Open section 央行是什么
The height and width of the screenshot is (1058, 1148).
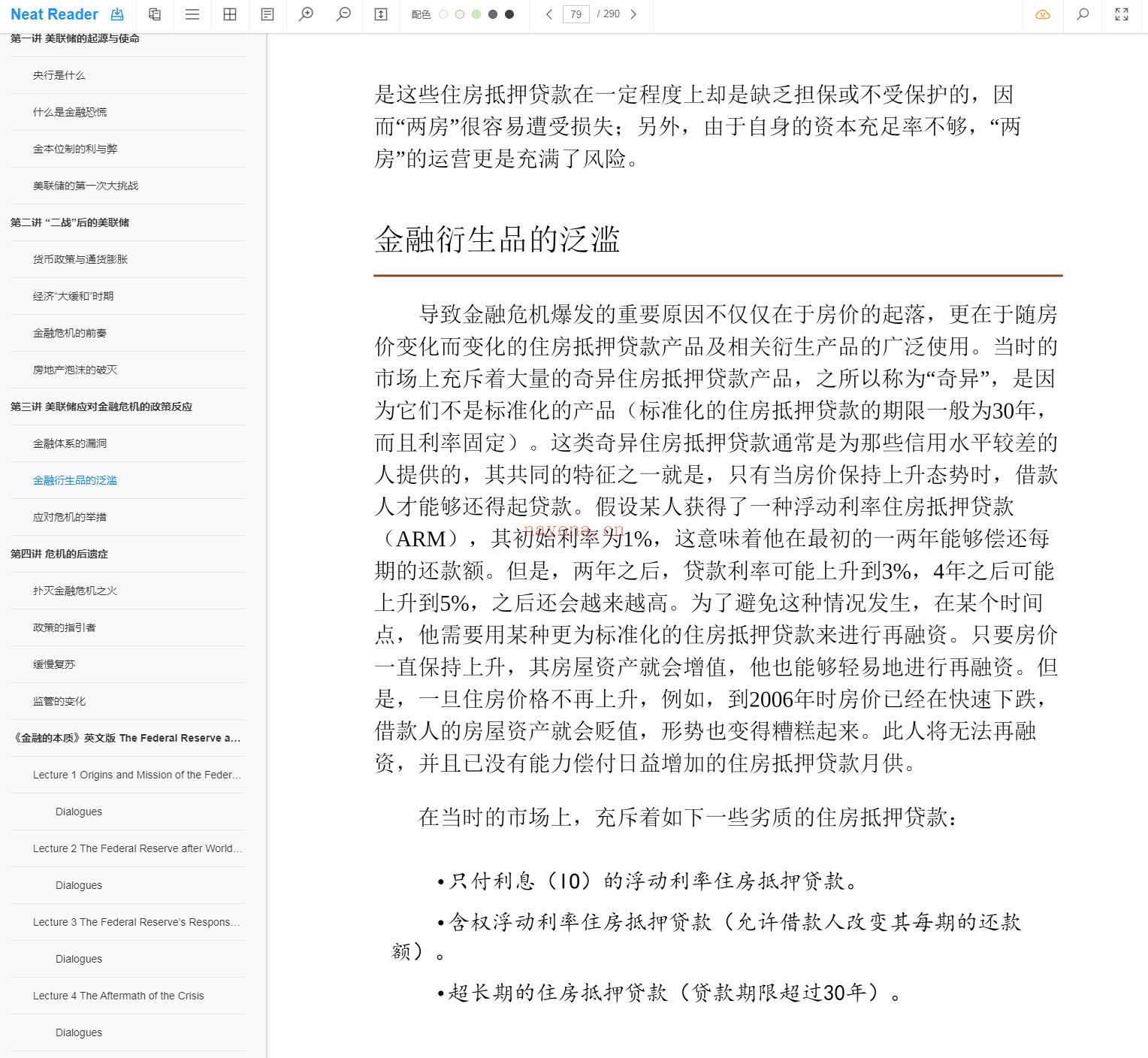pyautogui.click(x=59, y=75)
